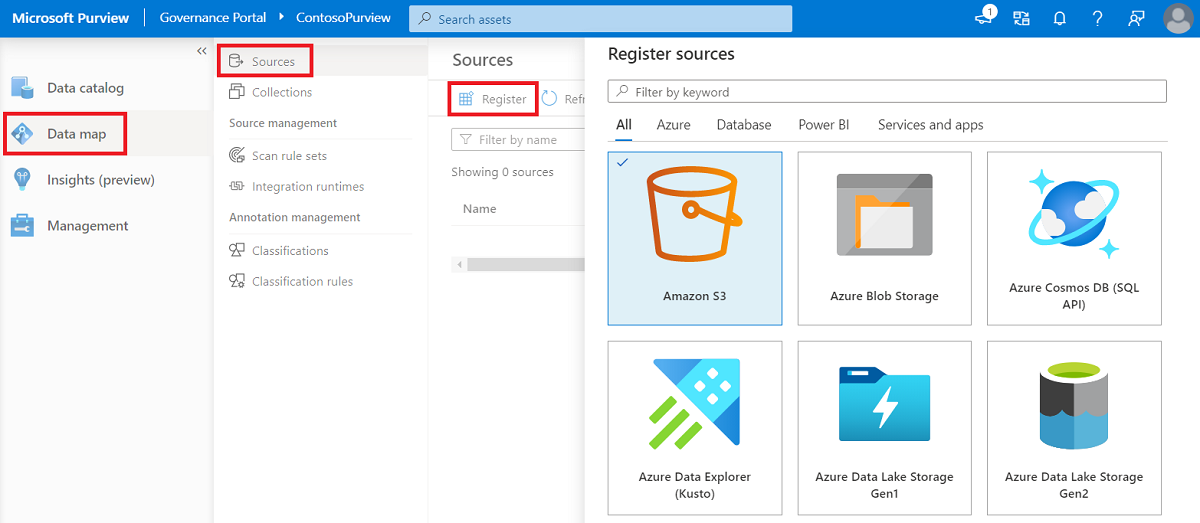Open the user account avatar
This screenshot has height=523, width=1200.
click(1178, 18)
